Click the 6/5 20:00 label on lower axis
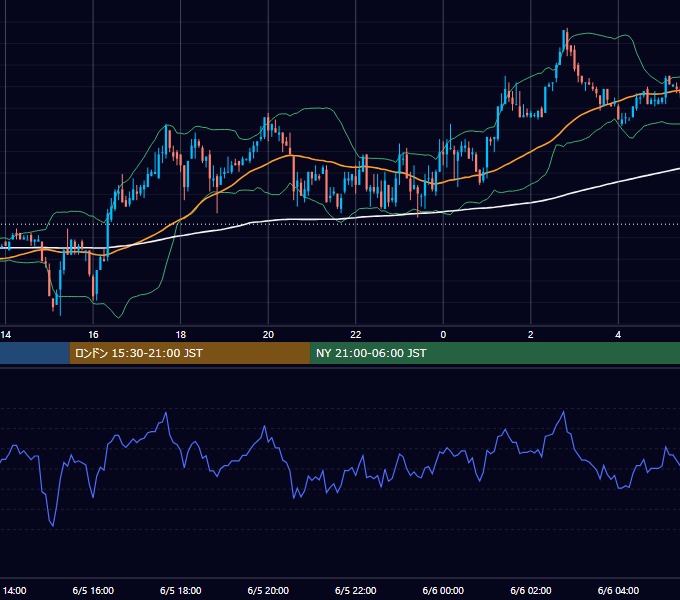 [268, 590]
